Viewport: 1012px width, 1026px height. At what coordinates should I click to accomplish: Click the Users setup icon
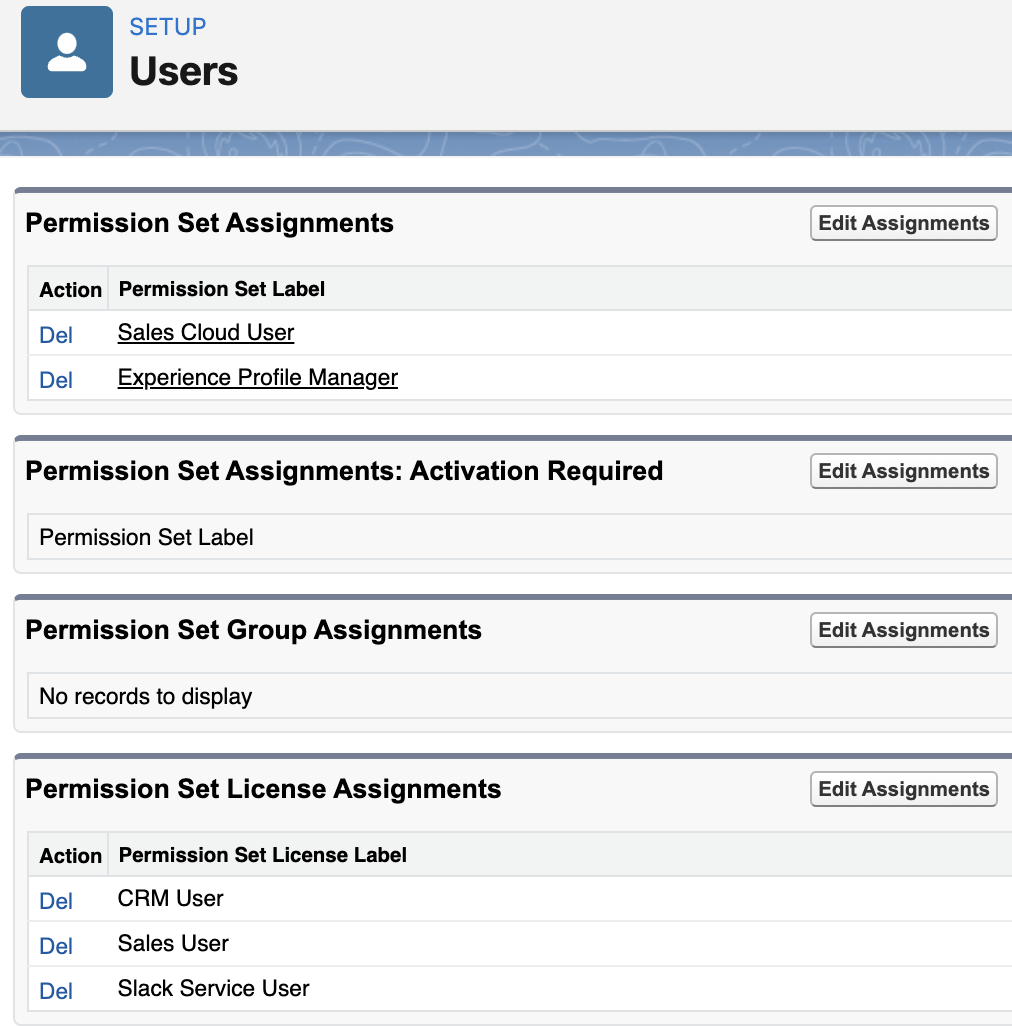pyautogui.click(x=67, y=52)
